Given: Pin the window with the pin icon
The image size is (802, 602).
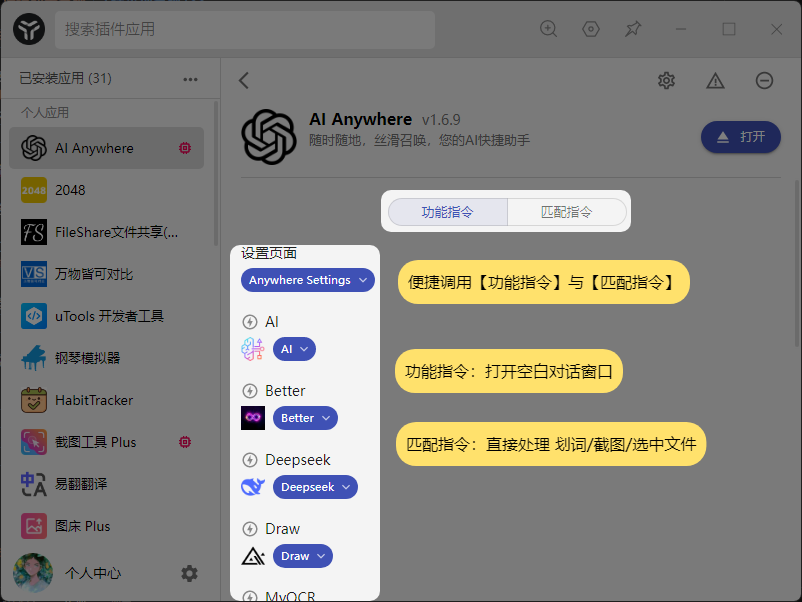Looking at the screenshot, I should tap(633, 29).
